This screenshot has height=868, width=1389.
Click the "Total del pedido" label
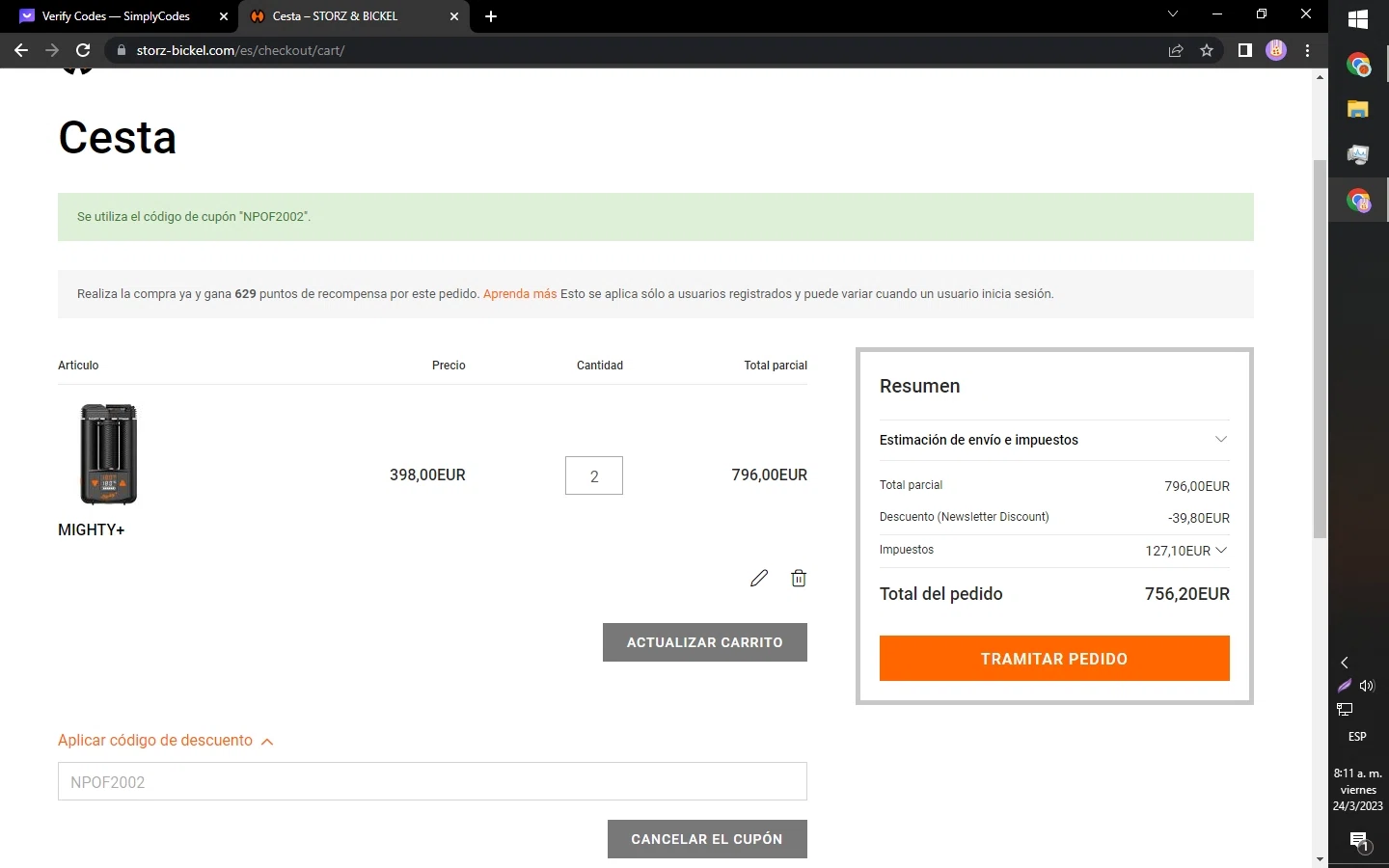point(941,594)
